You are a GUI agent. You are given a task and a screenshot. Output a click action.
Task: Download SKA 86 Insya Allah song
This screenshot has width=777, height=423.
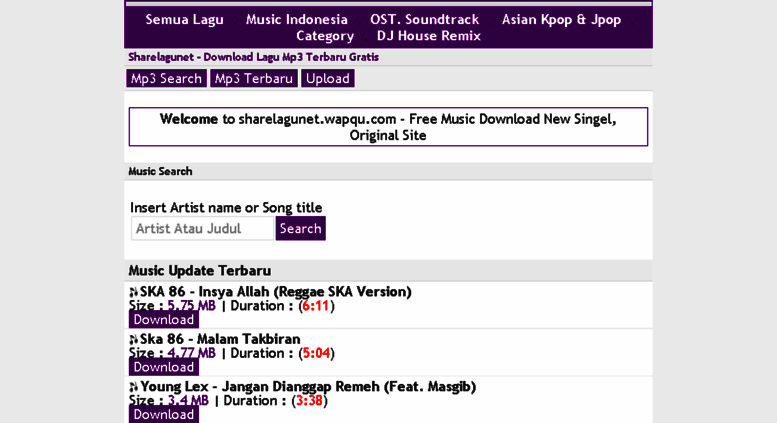pos(163,320)
